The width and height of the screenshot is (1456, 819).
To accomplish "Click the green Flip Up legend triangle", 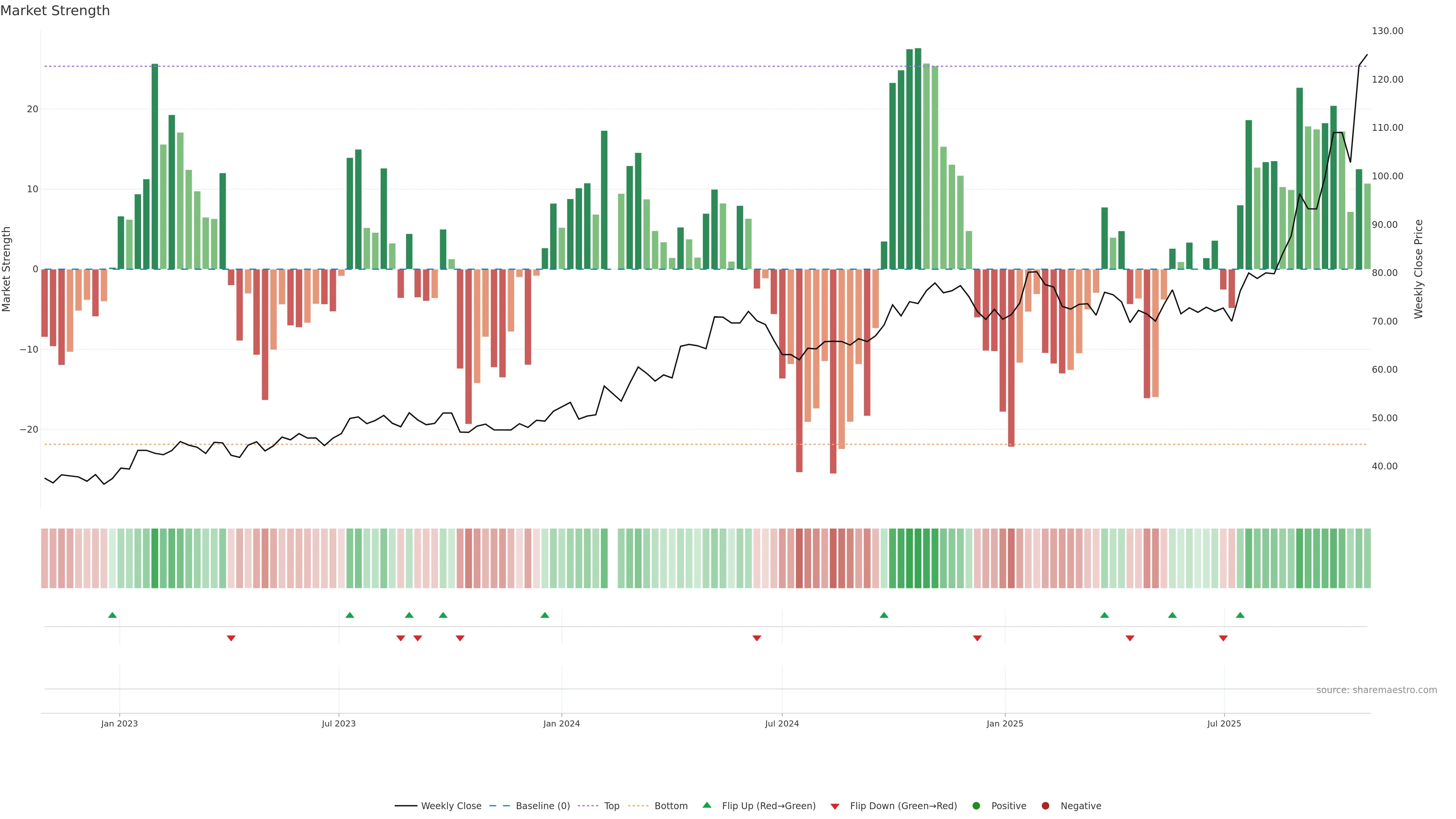I will click(706, 805).
